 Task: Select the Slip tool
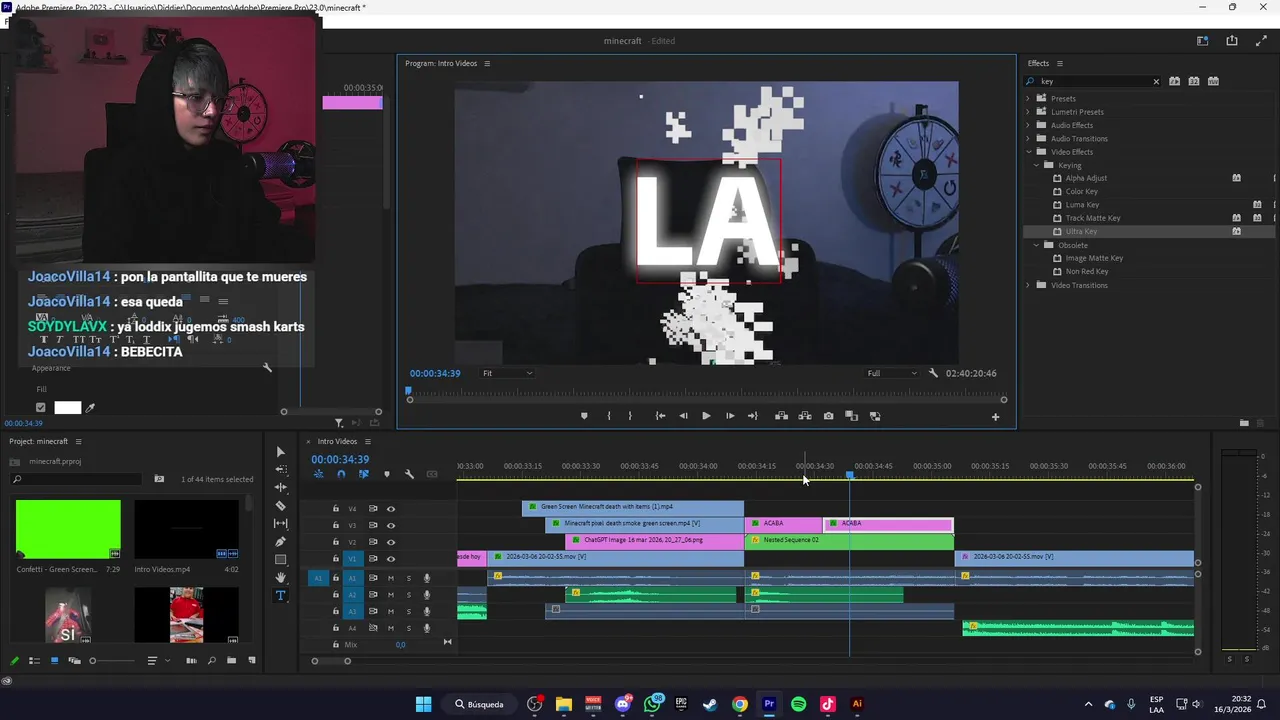pyautogui.click(x=280, y=524)
